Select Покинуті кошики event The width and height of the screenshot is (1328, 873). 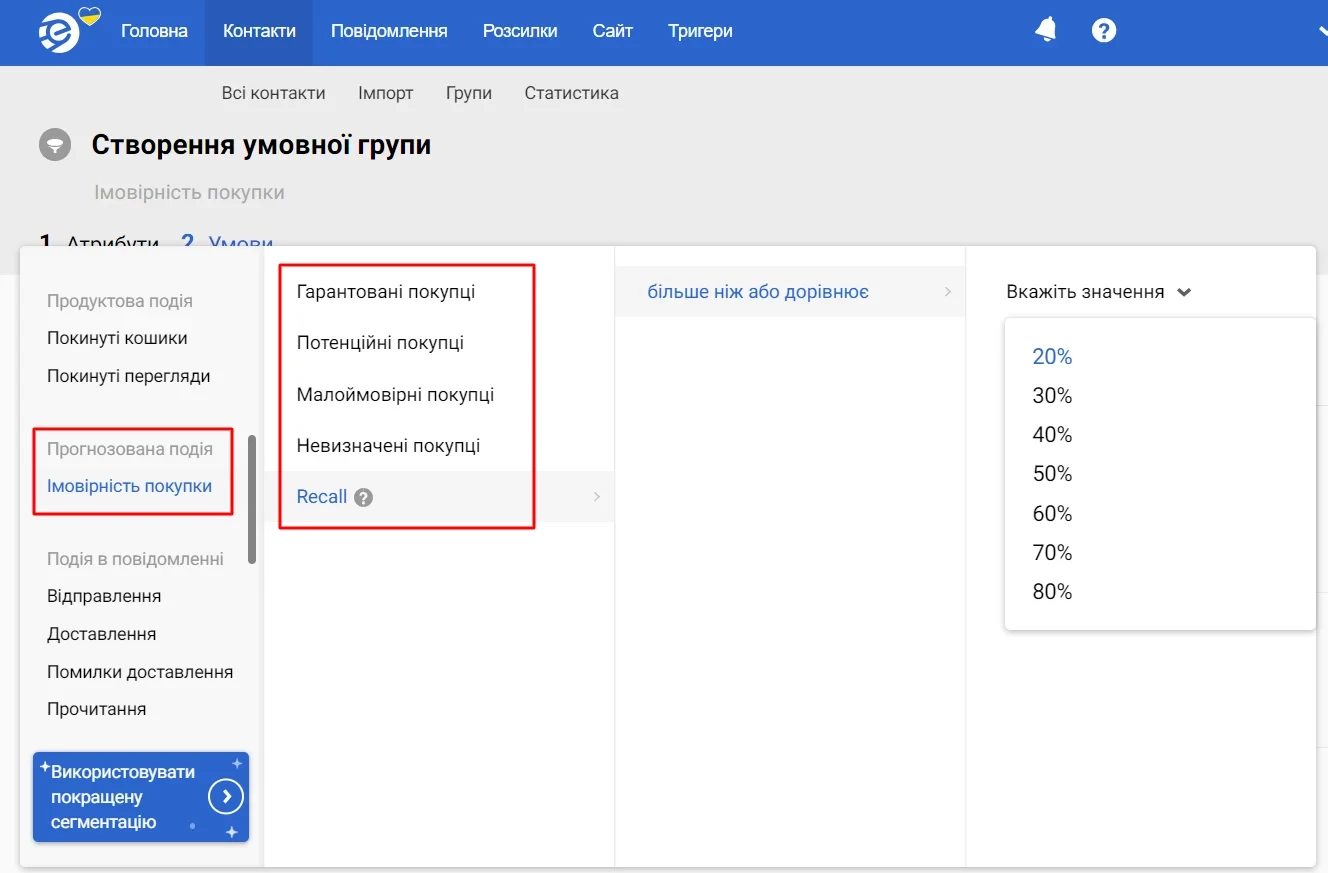117,338
